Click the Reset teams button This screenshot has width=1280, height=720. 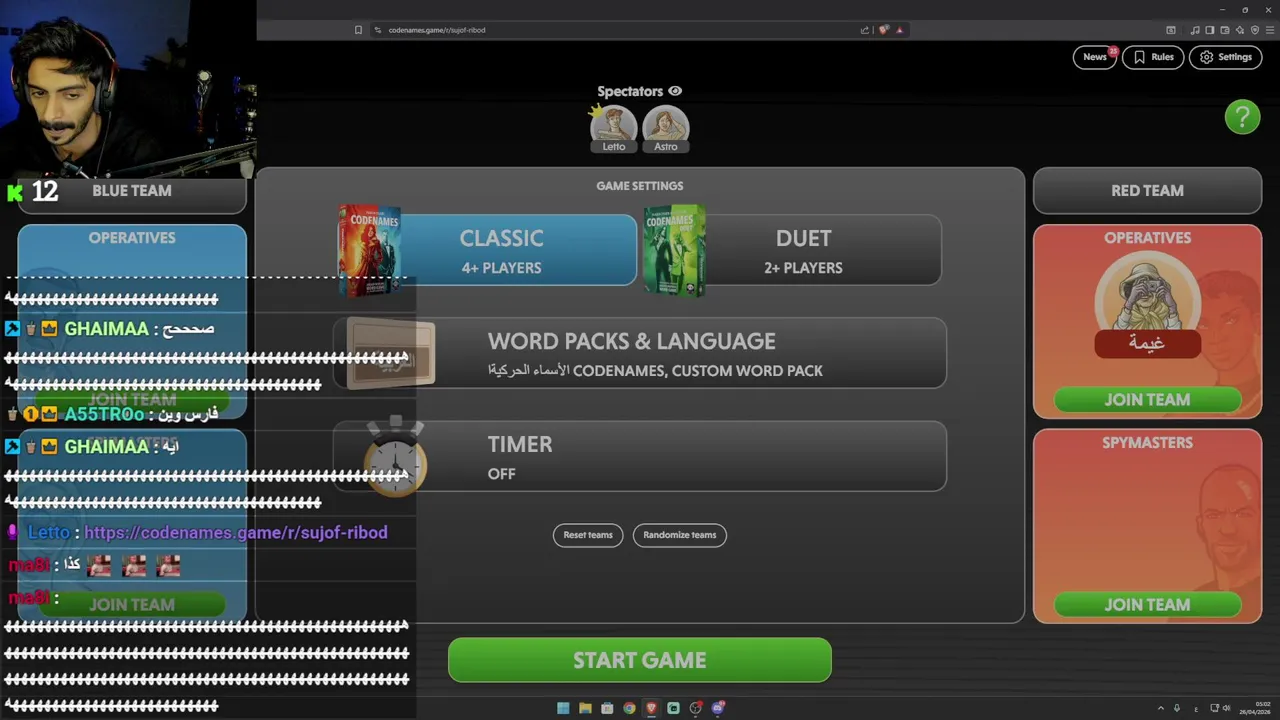(588, 535)
